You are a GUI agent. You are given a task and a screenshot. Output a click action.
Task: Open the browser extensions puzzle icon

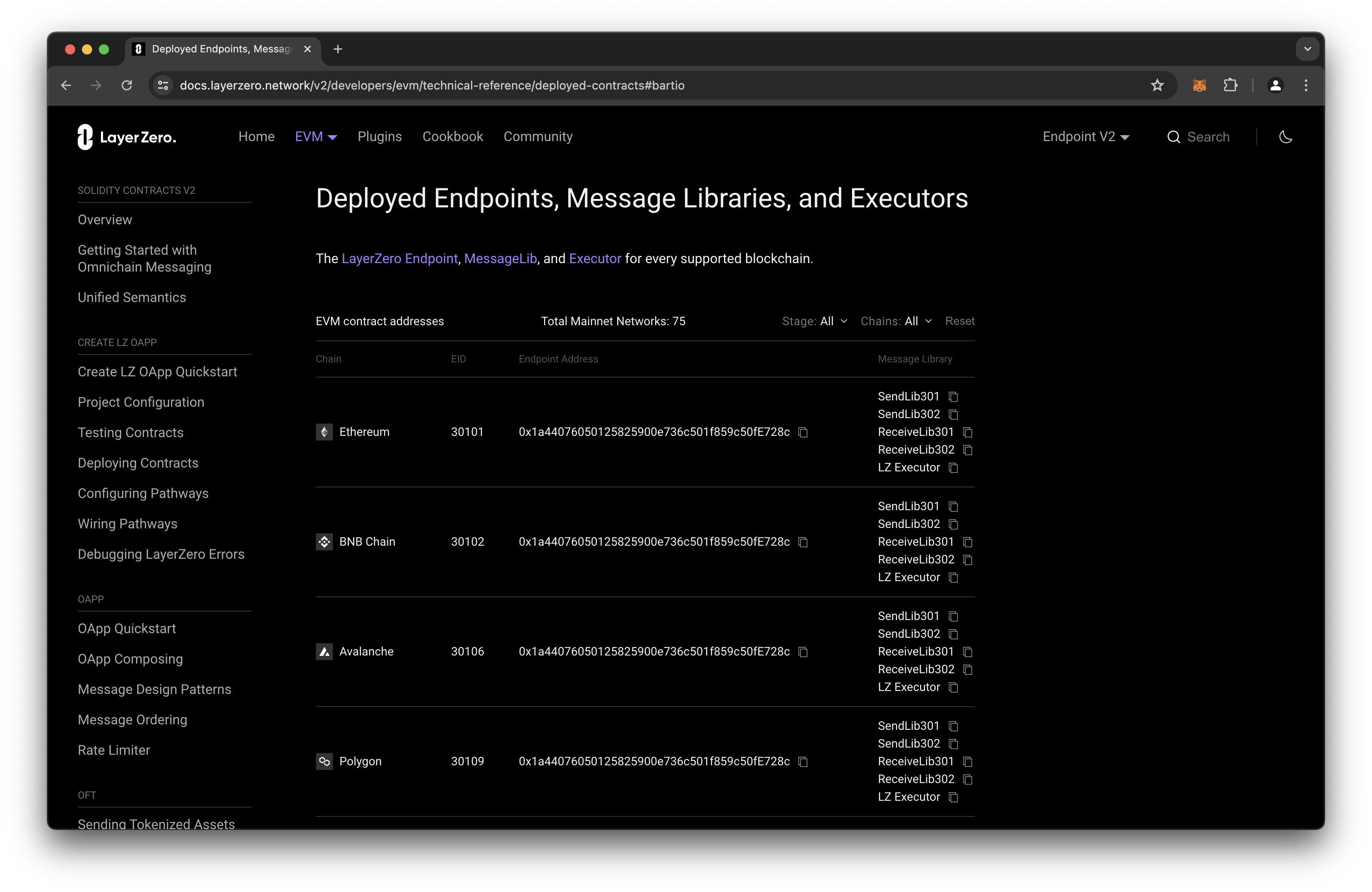(1230, 85)
